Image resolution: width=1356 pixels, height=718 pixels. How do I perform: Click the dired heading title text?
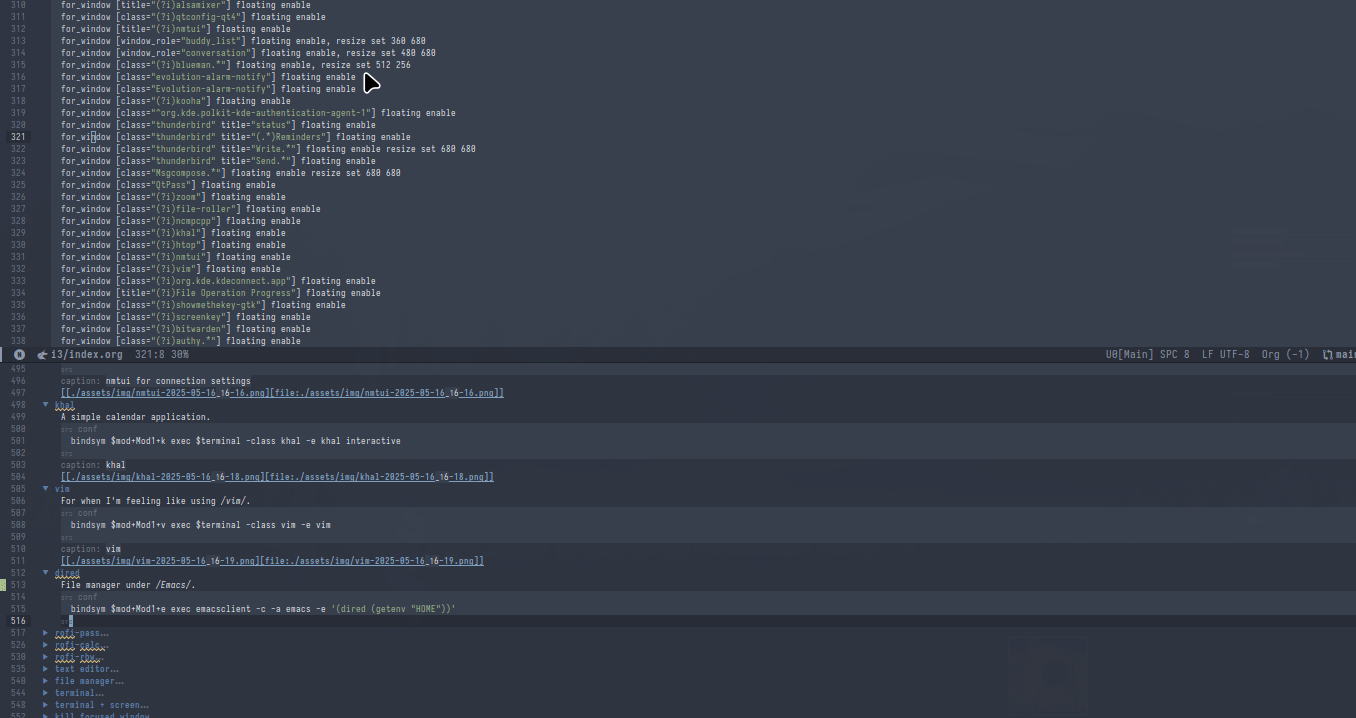click(x=67, y=573)
